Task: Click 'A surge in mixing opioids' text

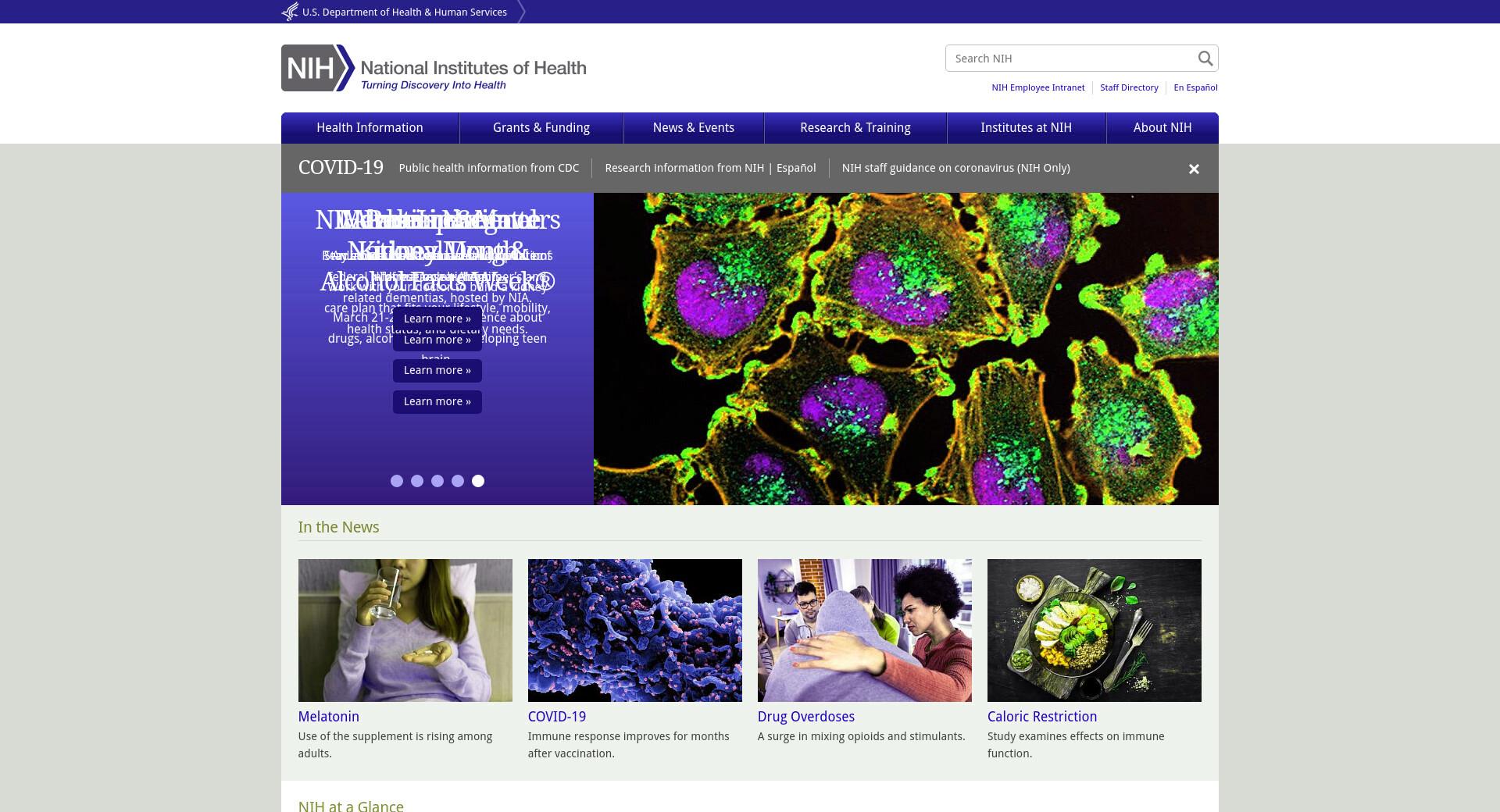Action: coord(862,736)
